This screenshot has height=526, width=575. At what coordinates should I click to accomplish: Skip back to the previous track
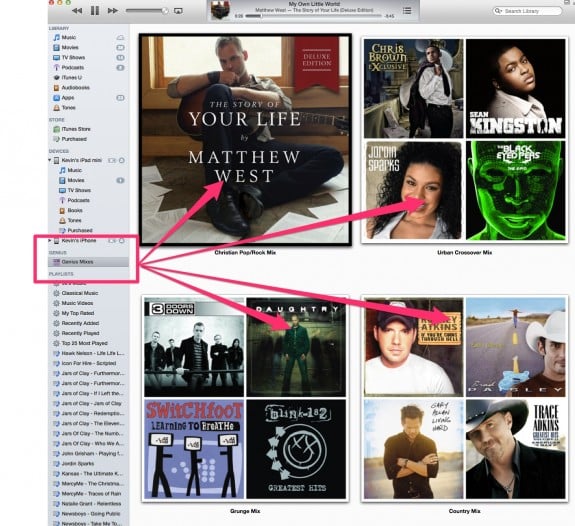77,11
